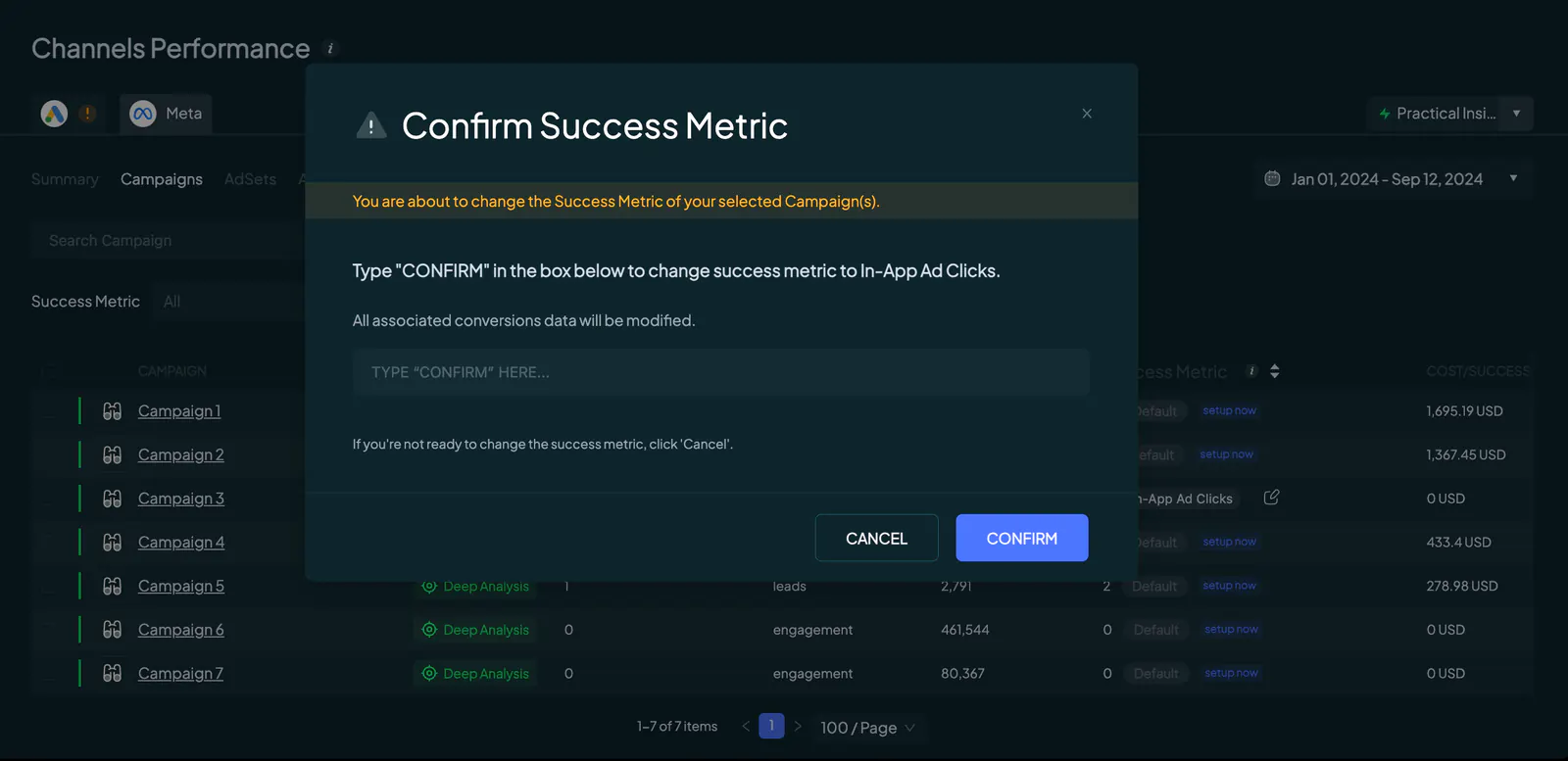
Task: Open the AdSets tab
Action: [250, 179]
